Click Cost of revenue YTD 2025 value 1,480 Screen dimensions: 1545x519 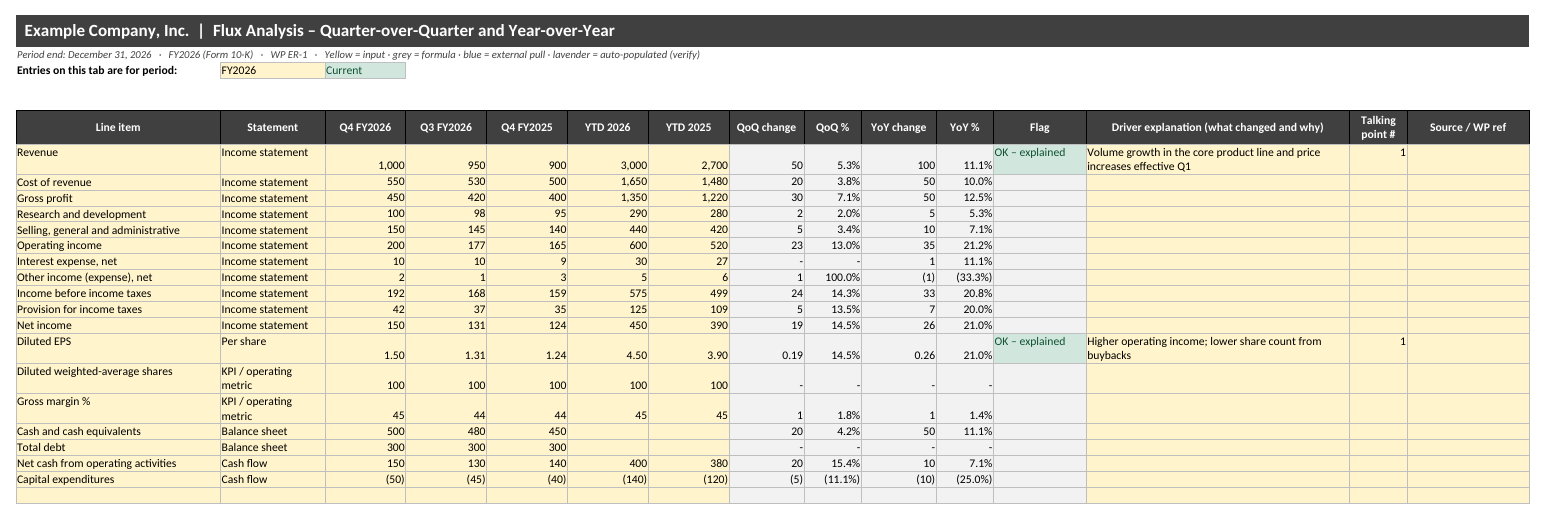(x=689, y=183)
